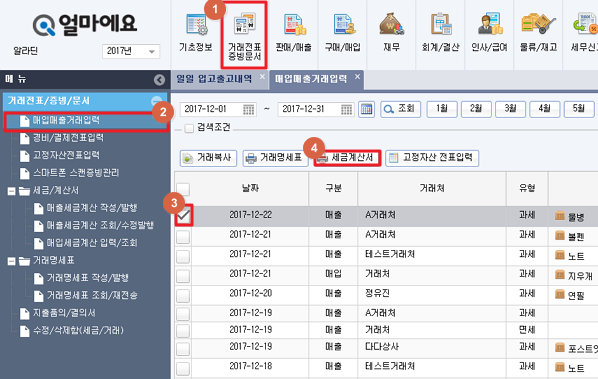Collapse the 세금/계산서 tree folder

click(x=11, y=191)
